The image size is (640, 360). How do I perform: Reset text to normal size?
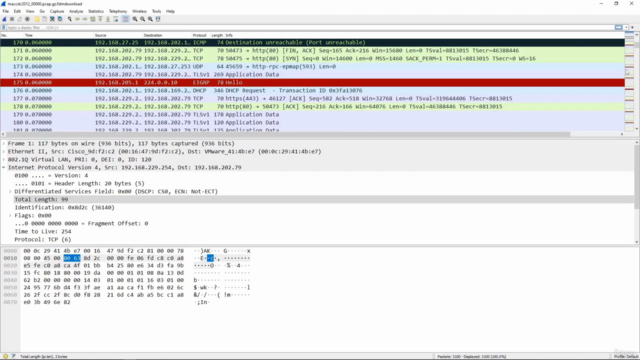tap(150, 19)
